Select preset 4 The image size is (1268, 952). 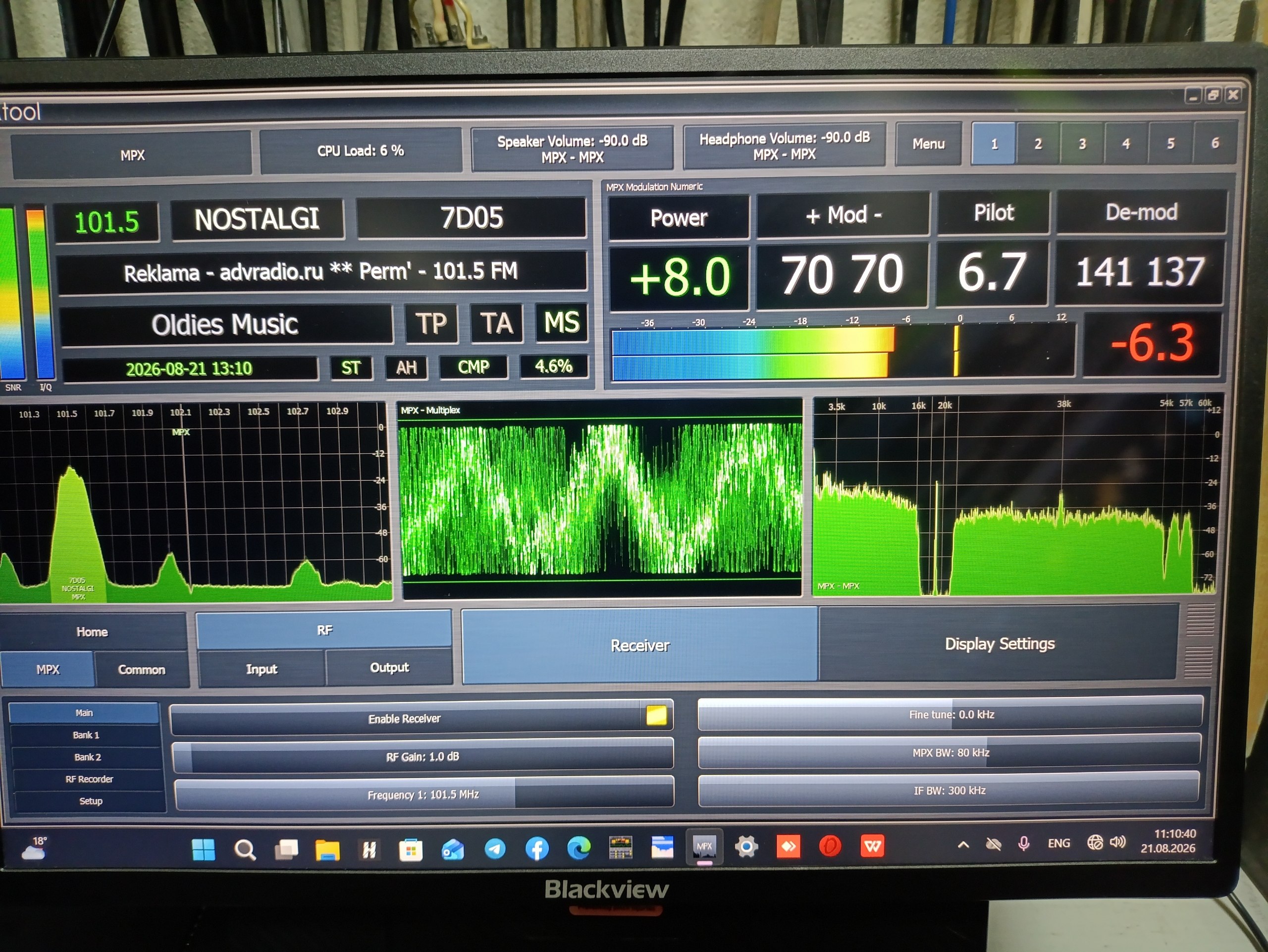pyautogui.click(x=1126, y=143)
